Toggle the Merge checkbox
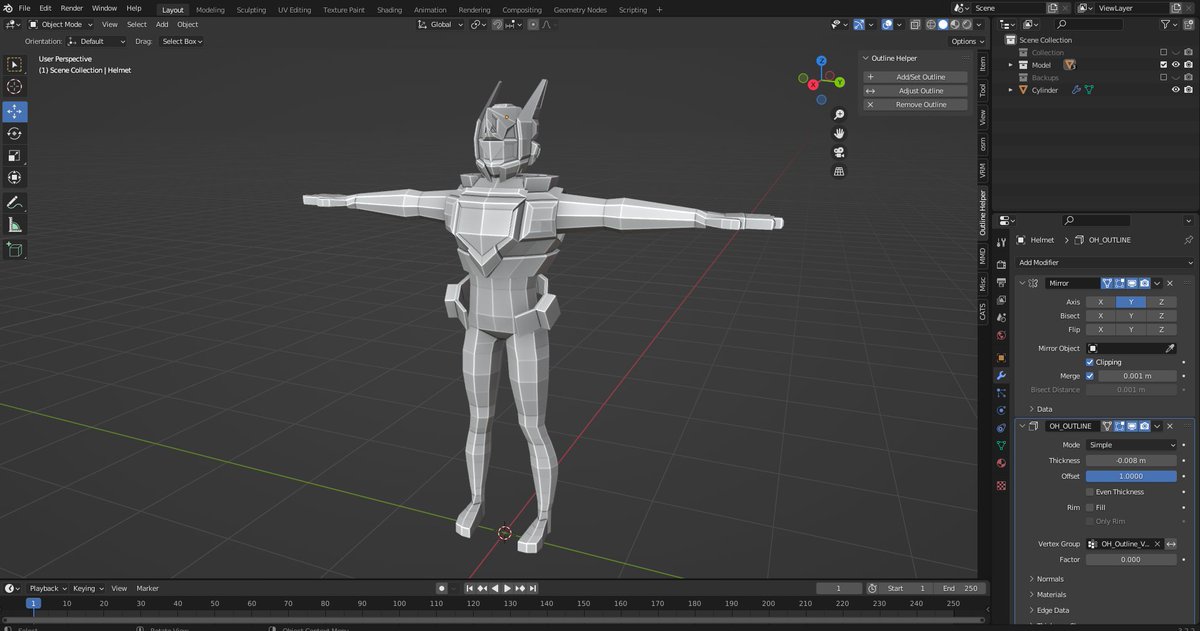Image resolution: width=1200 pixels, height=631 pixels. (x=1090, y=375)
